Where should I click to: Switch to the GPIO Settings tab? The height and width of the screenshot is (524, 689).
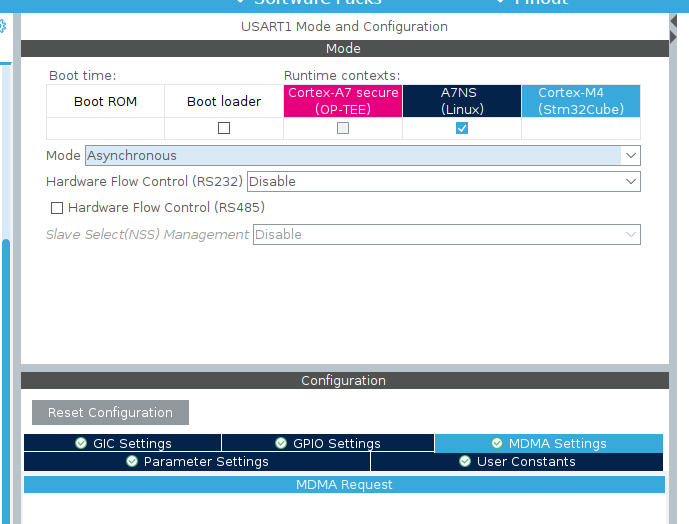pyautogui.click(x=328, y=443)
